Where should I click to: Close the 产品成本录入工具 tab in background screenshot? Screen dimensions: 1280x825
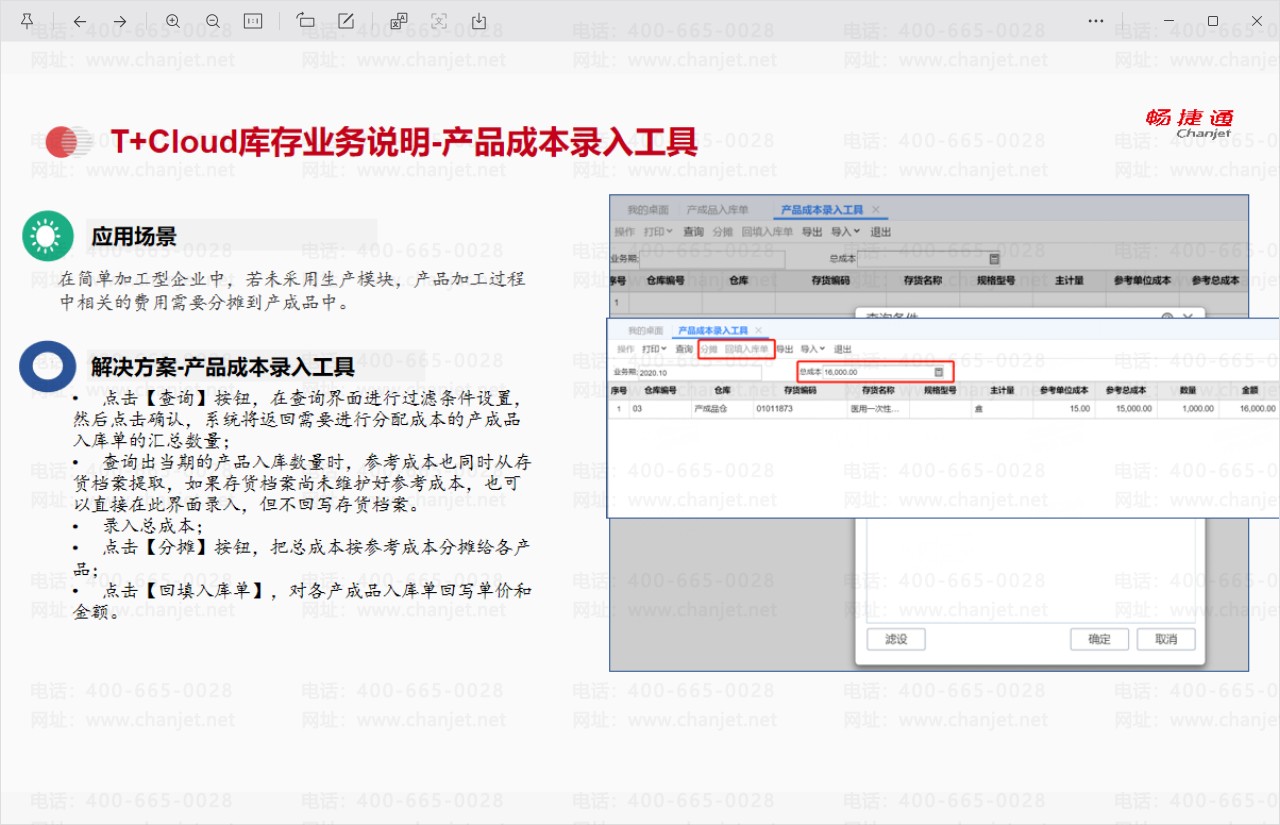coord(875,210)
